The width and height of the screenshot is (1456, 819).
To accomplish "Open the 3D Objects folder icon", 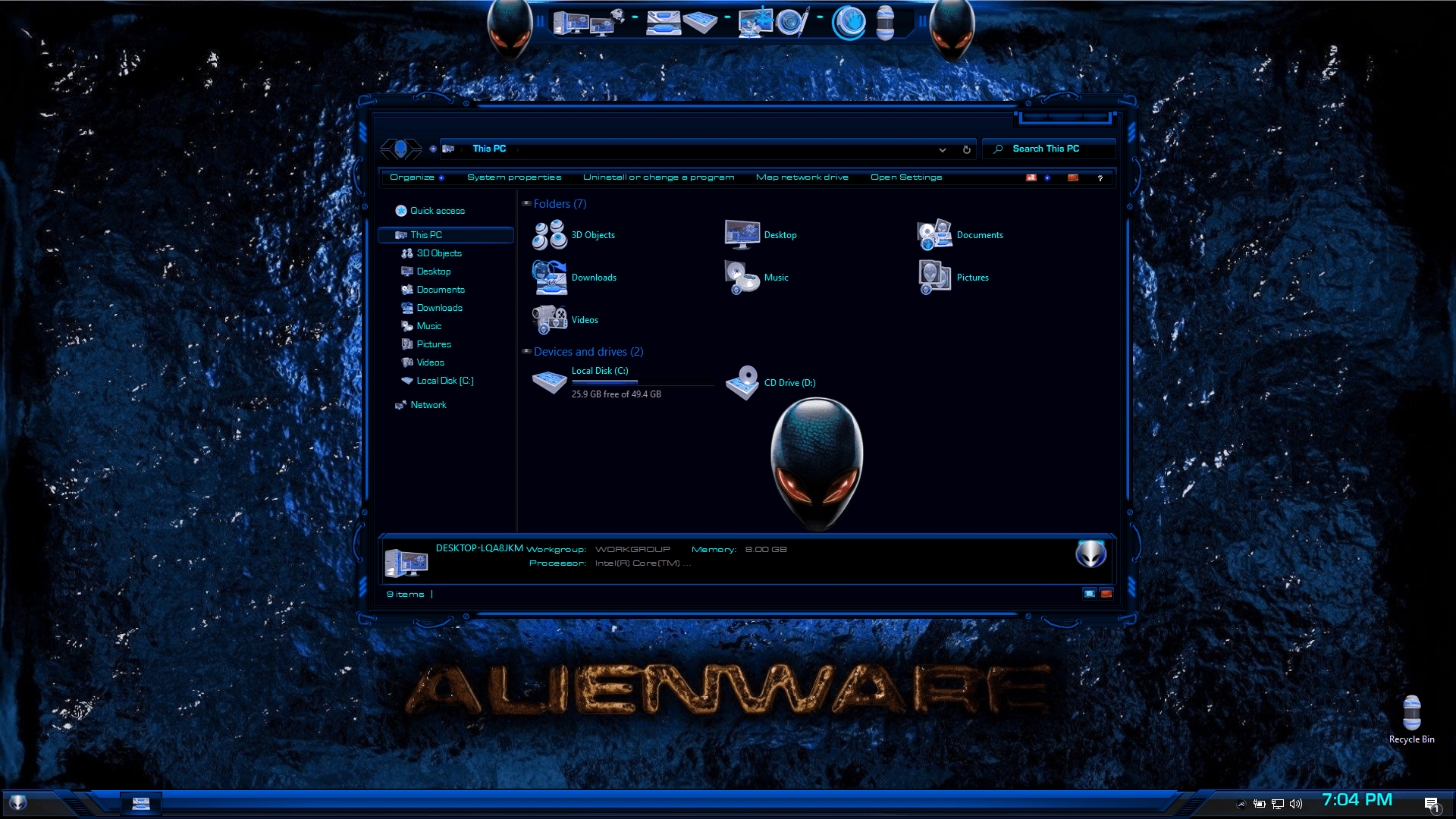I will (549, 235).
